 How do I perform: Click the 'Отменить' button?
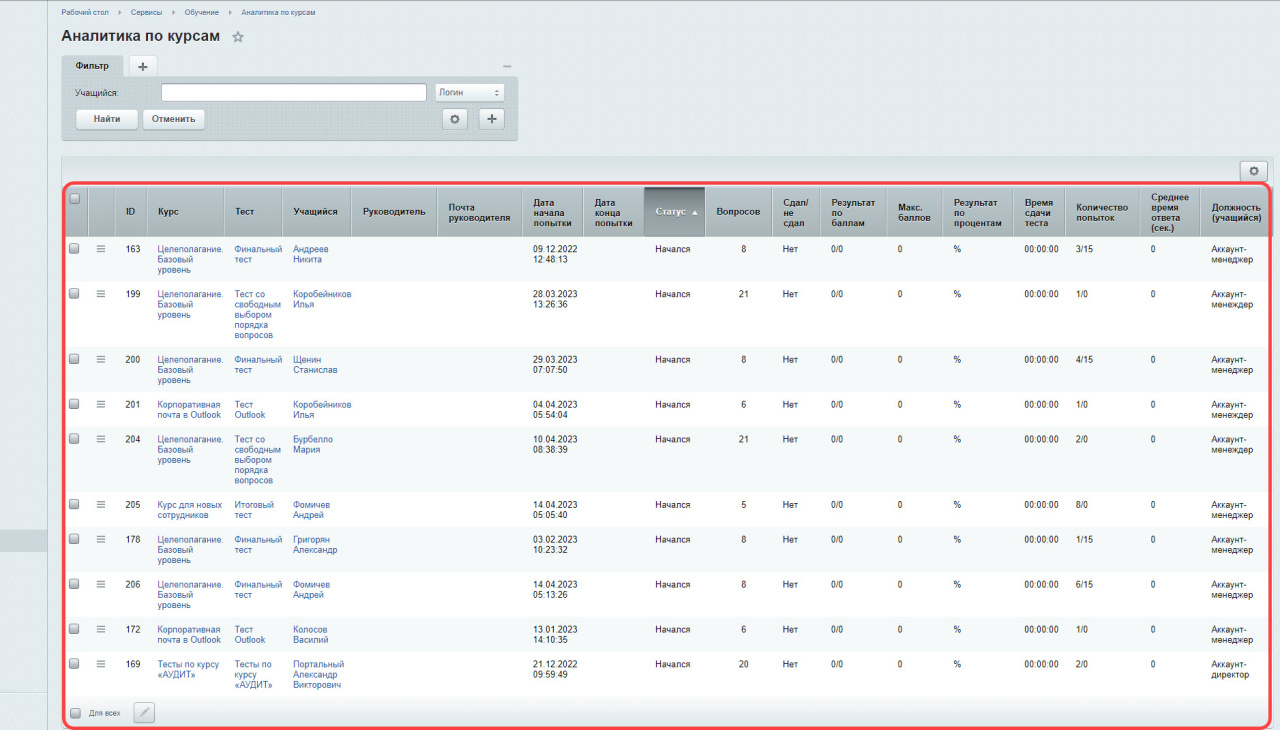[174, 119]
